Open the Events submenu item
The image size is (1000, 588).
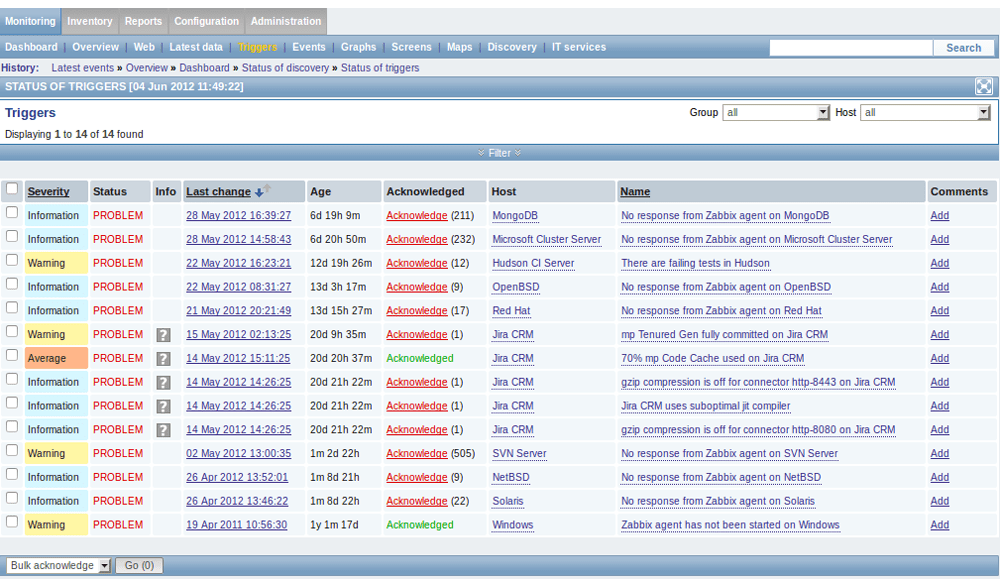click(x=308, y=46)
